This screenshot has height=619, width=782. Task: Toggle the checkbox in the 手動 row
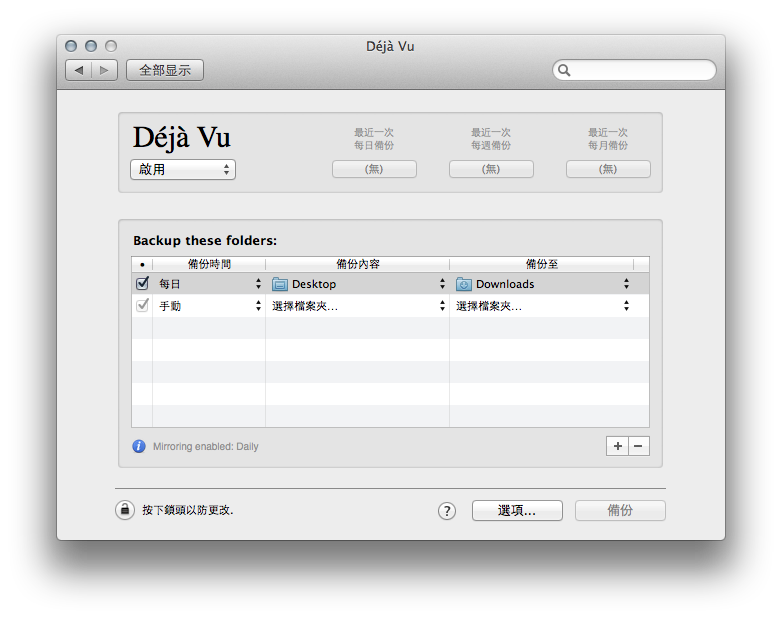pos(142,305)
